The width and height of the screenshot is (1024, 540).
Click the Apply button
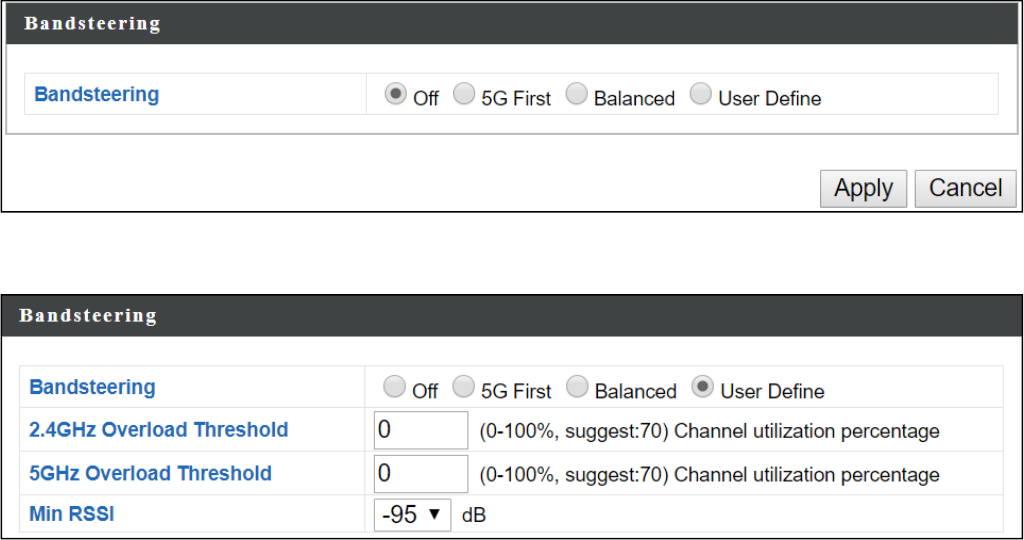pyautogui.click(x=863, y=188)
